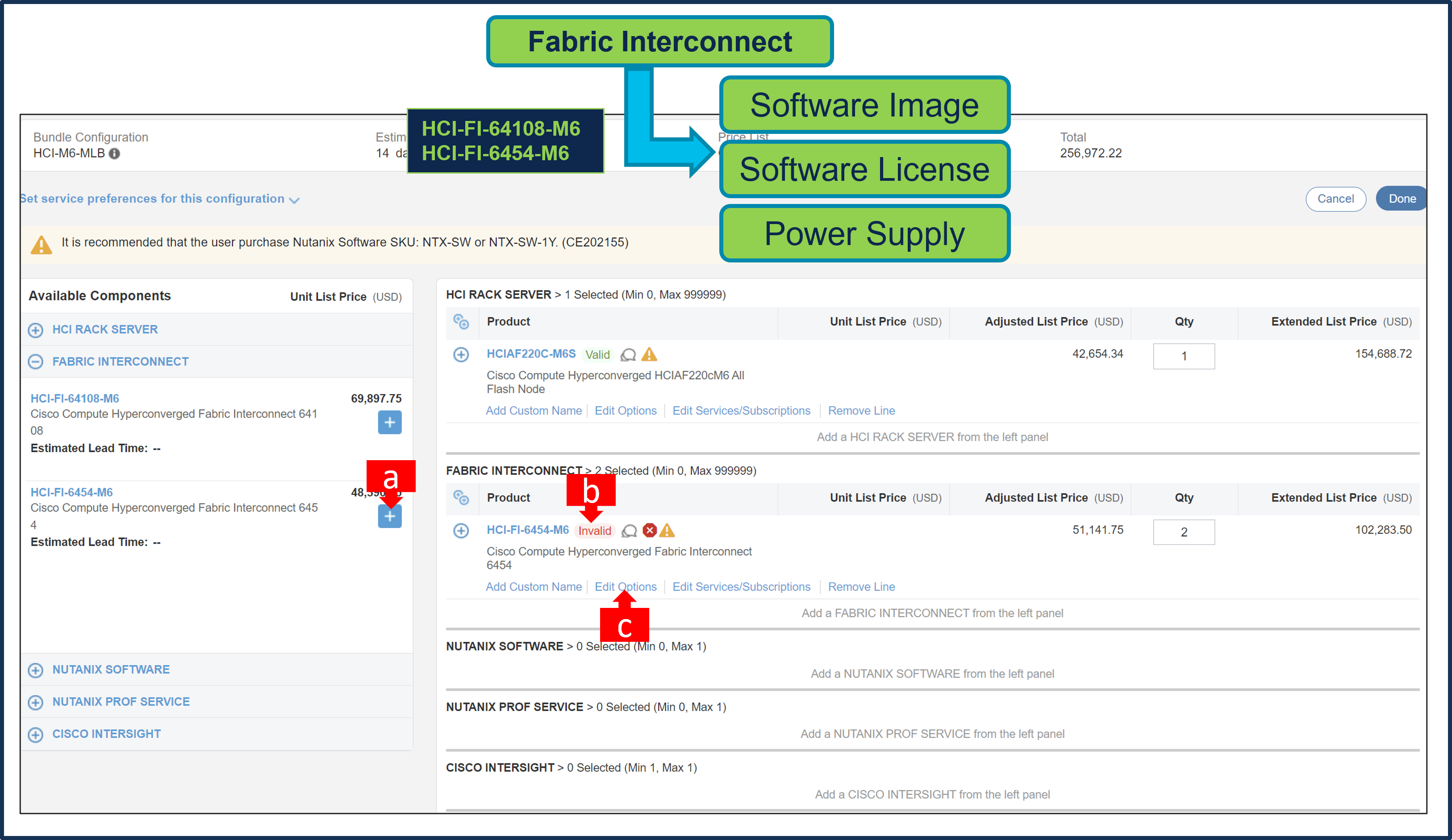Click comment bubble icon on HCIAF220C-M6S row
Viewport: 1452px width, 840px height.
point(628,355)
